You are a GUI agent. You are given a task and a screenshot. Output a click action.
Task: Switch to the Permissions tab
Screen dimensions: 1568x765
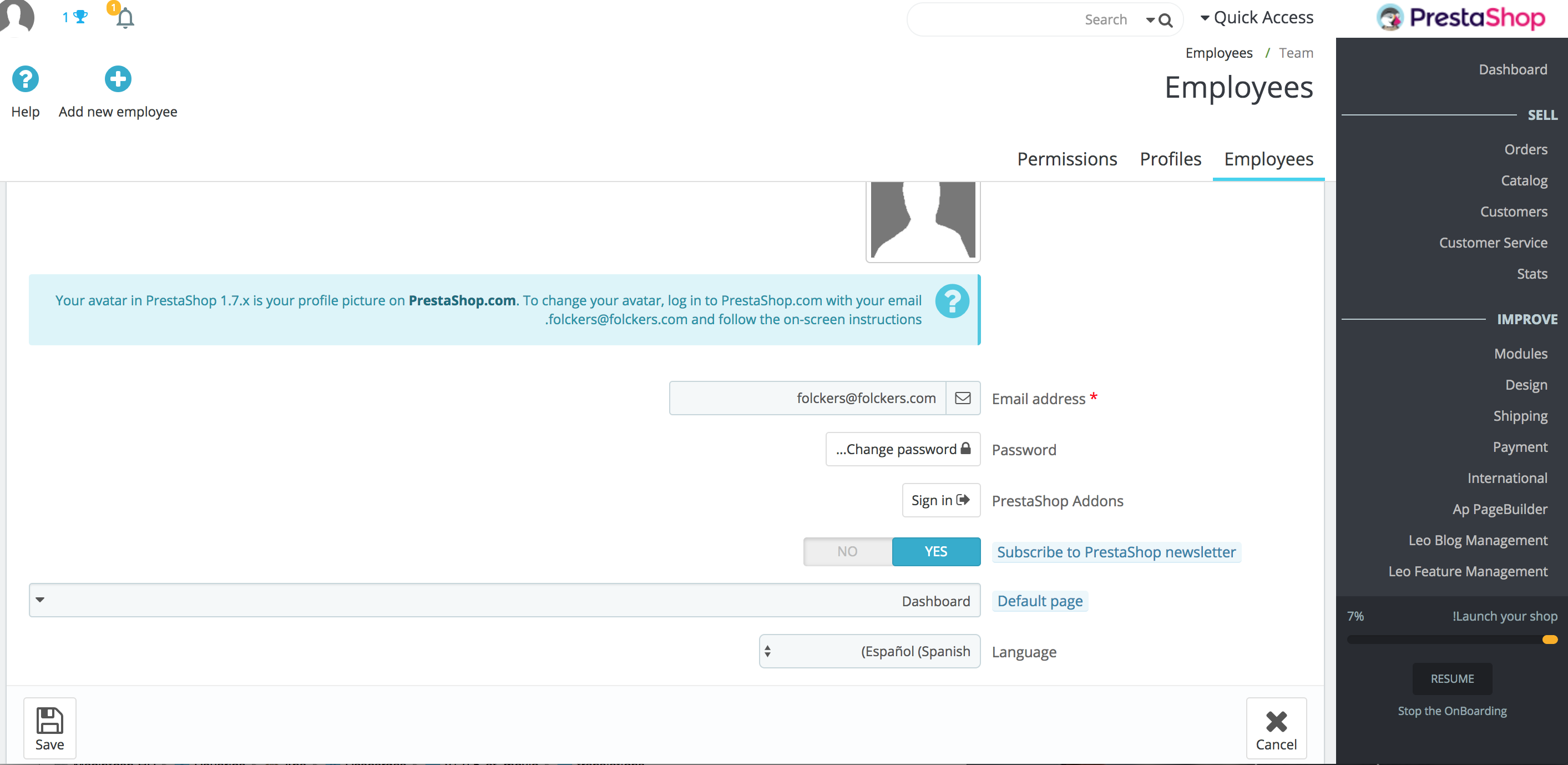(1066, 159)
